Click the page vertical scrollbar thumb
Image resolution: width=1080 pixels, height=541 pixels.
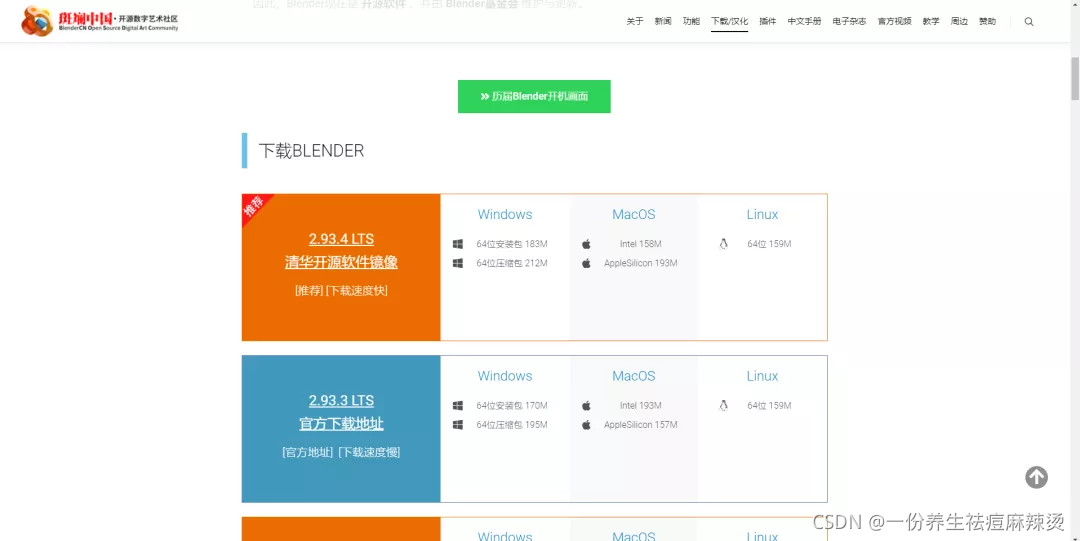pos(1074,79)
